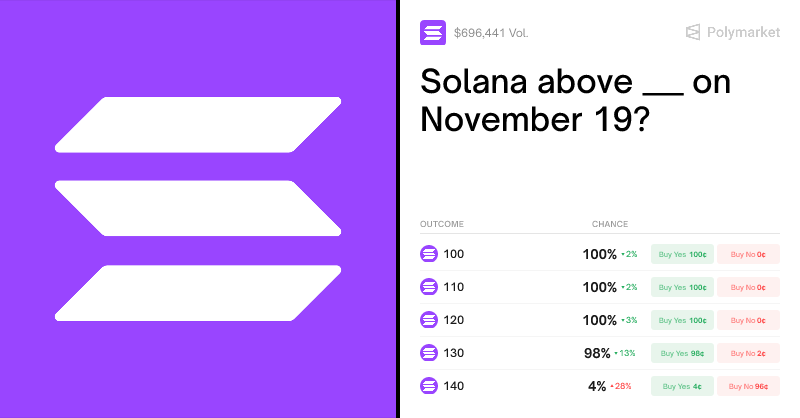Image resolution: width=800 pixels, height=418 pixels.
Task: Click the Polymarket logo icon
Action: [x=693, y=33]
